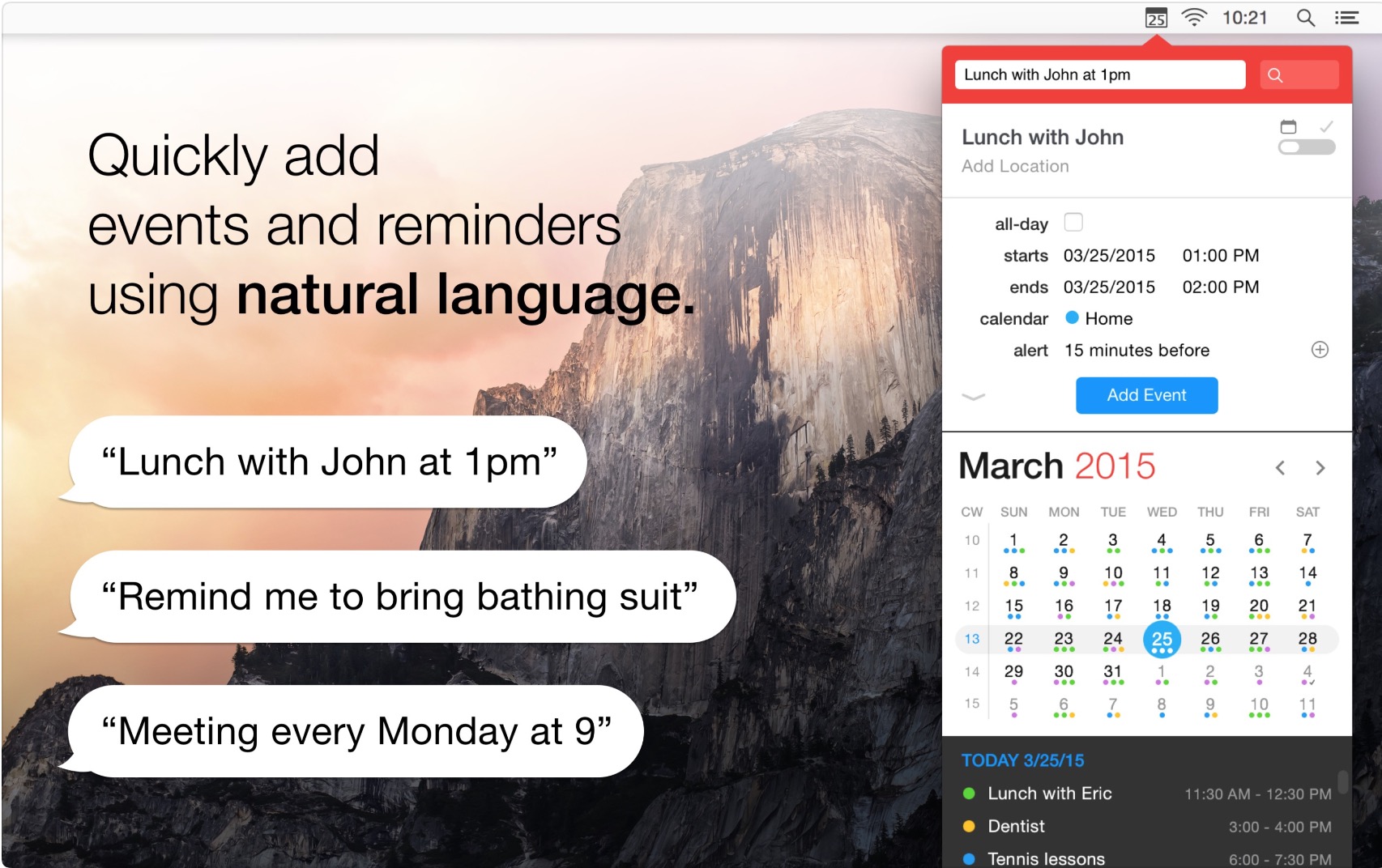Image resolution: width=1382 pixels, height=868 pixels.
Task: Select March 9 in the calendar
Action: (x=1064, y=575)
